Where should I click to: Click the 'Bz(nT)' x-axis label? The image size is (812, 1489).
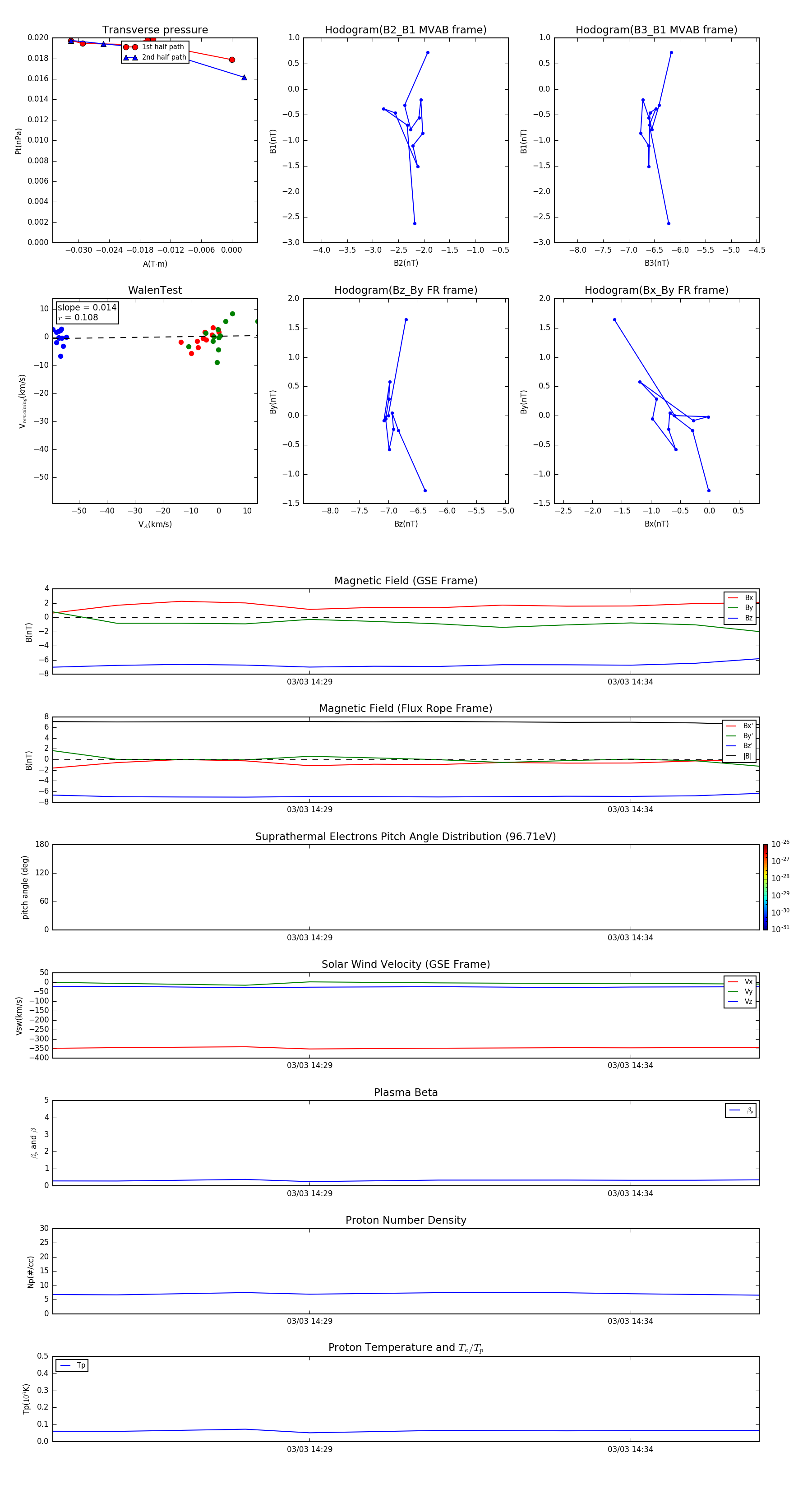(x=406, y=524)
